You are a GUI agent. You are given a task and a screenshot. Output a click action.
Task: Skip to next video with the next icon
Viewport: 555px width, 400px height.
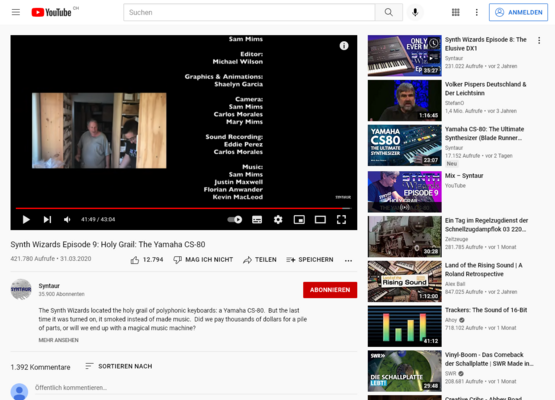pyautogui.click(x=47, y=219)
